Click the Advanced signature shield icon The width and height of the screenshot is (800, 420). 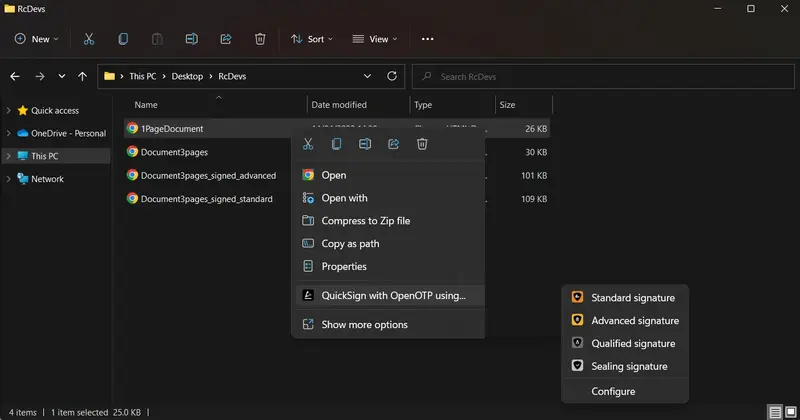click(x=577, y=320)
